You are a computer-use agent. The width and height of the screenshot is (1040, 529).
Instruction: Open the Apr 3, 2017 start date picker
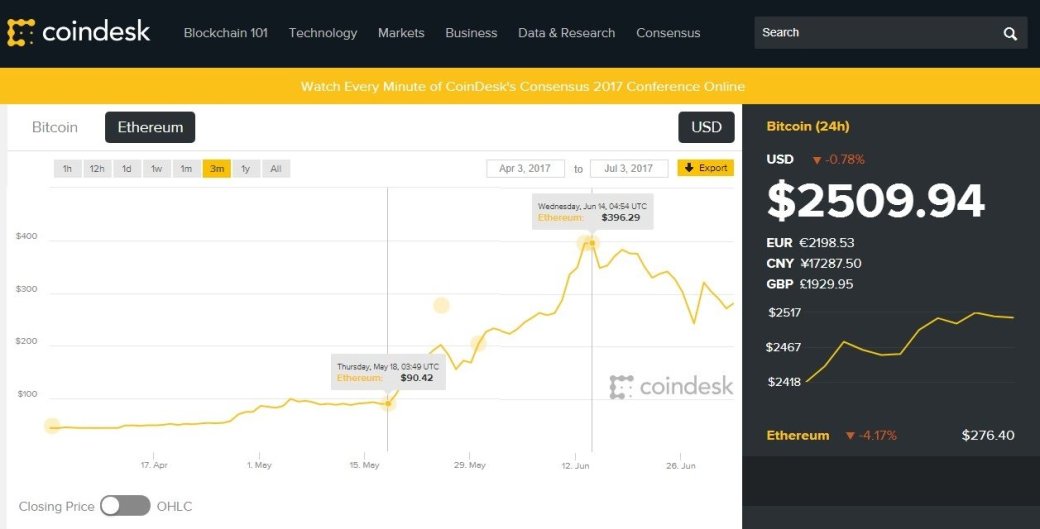click(525, 168)
